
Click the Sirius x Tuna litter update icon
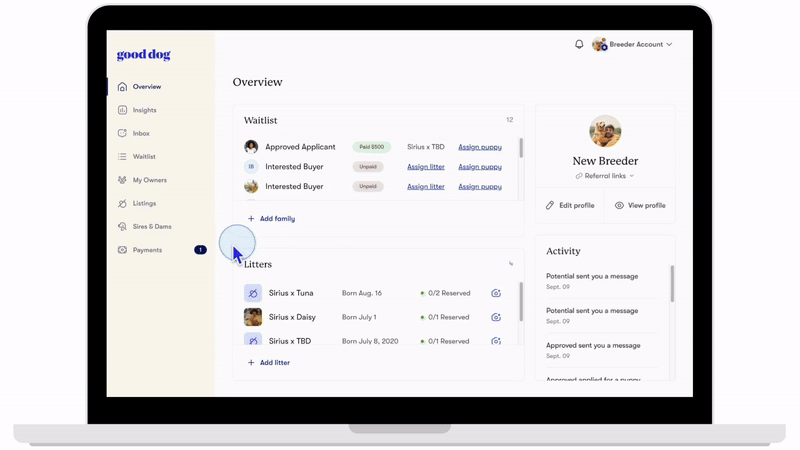click(496, 293)
